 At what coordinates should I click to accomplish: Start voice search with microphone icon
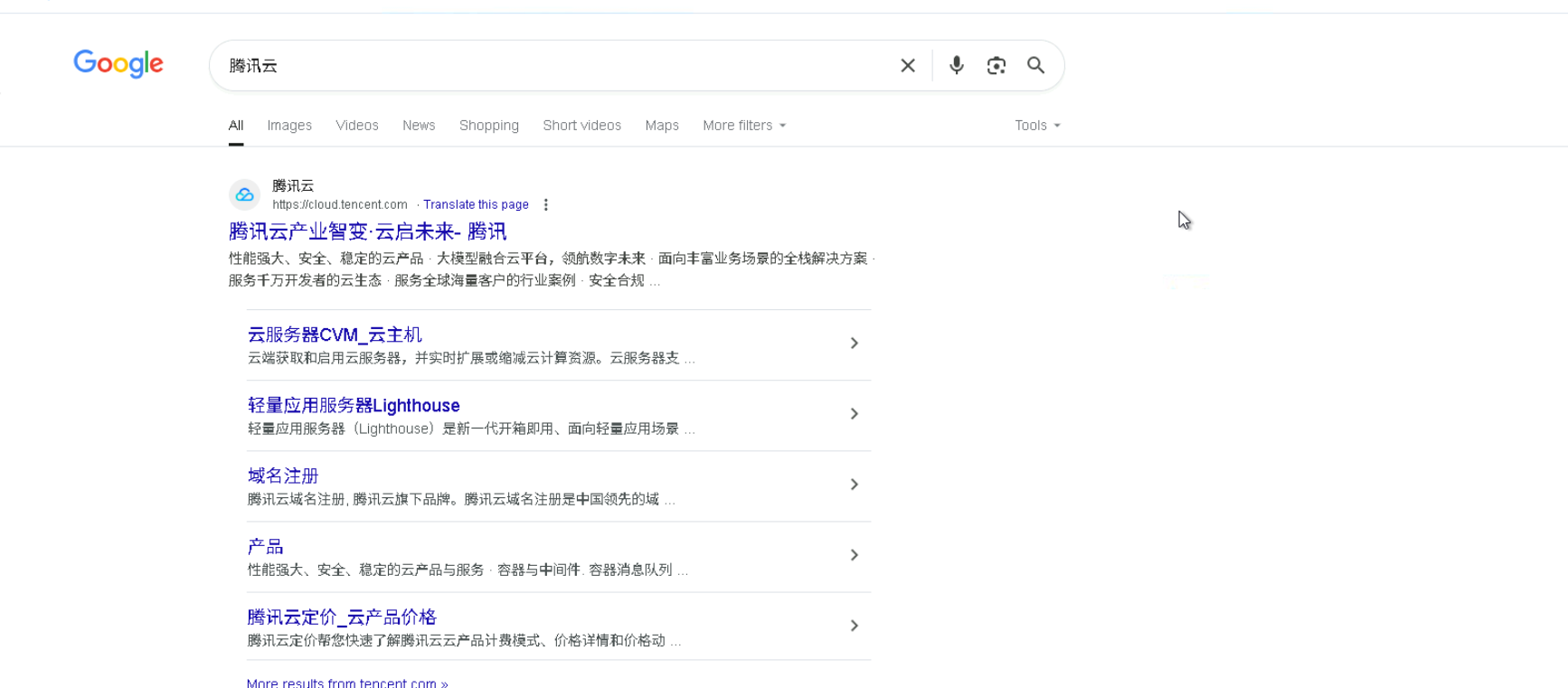957,65
